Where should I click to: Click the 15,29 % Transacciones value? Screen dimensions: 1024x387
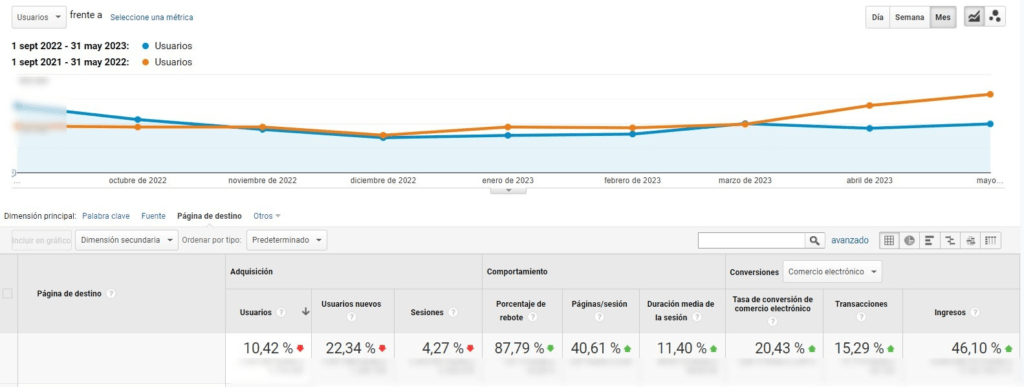pyautogui.click(x=859, y=348)
